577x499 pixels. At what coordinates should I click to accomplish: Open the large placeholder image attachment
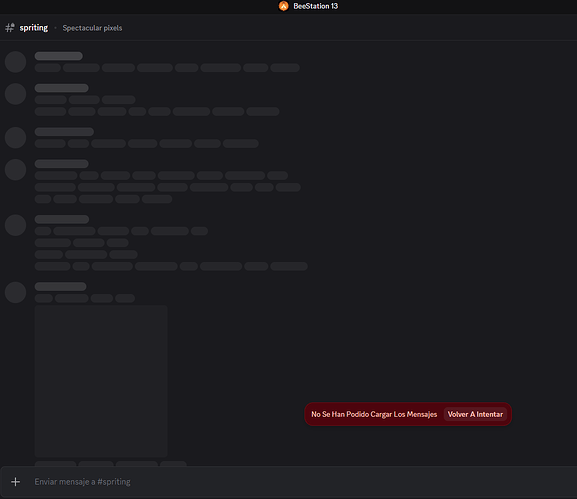pyautogui.click(x=101, y=381)
